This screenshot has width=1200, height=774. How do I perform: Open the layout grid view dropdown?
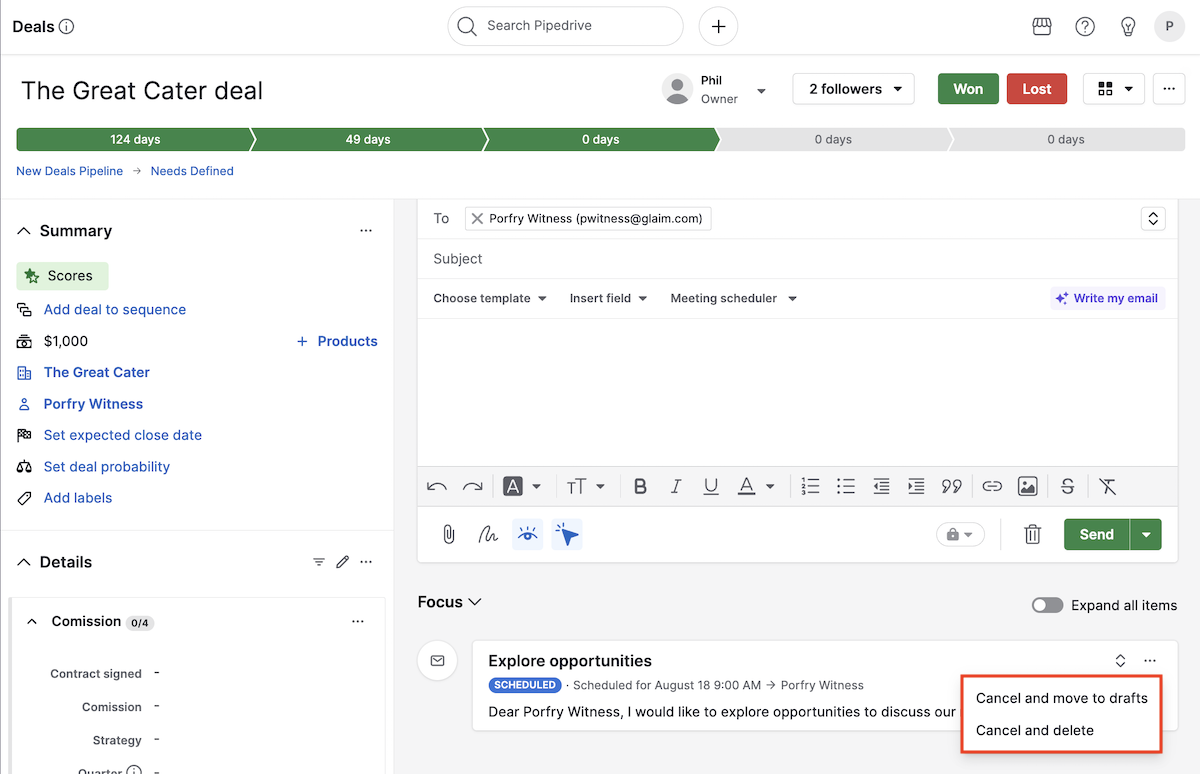pos(1114,89)
